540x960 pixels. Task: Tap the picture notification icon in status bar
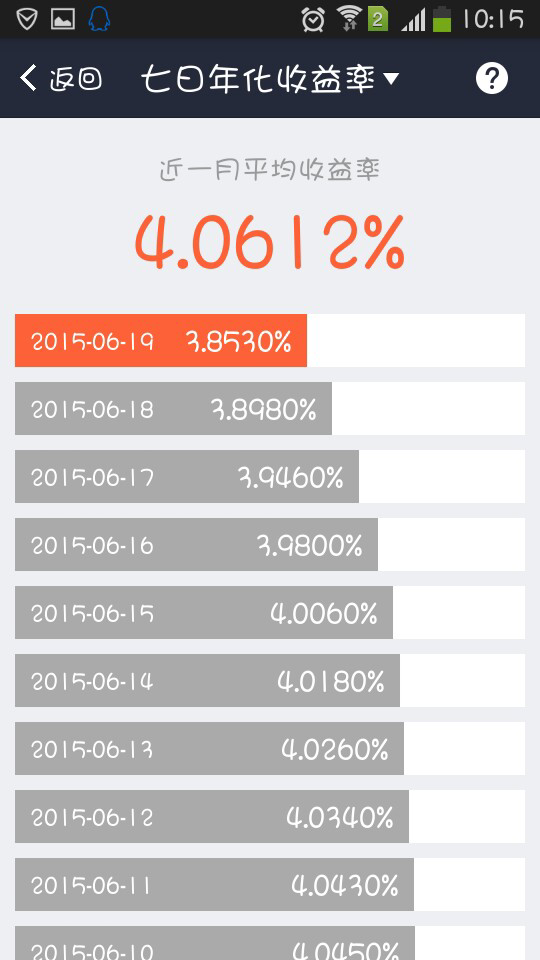[62, 19]
